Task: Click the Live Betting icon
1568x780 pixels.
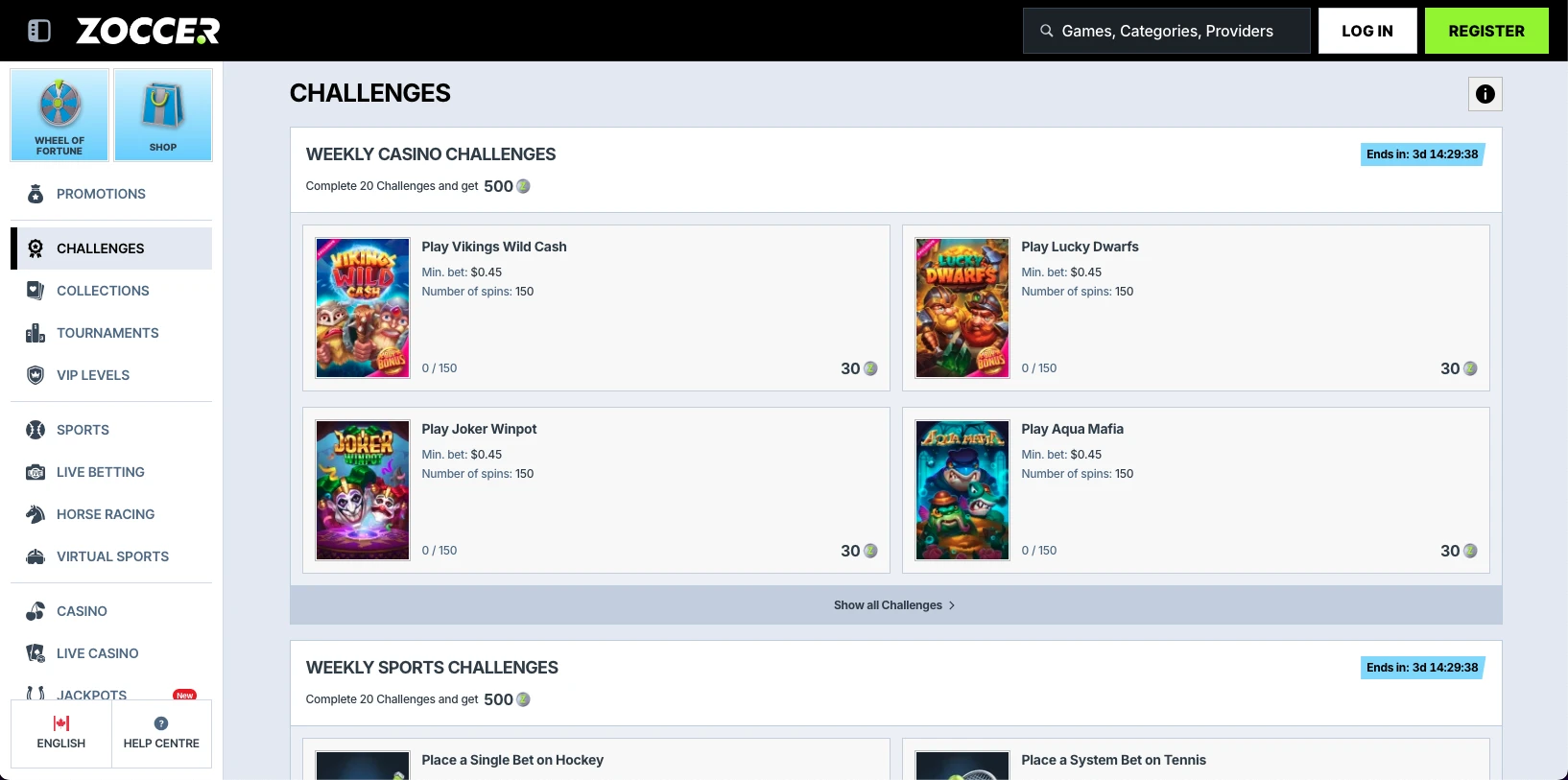Action: (36, 472)
